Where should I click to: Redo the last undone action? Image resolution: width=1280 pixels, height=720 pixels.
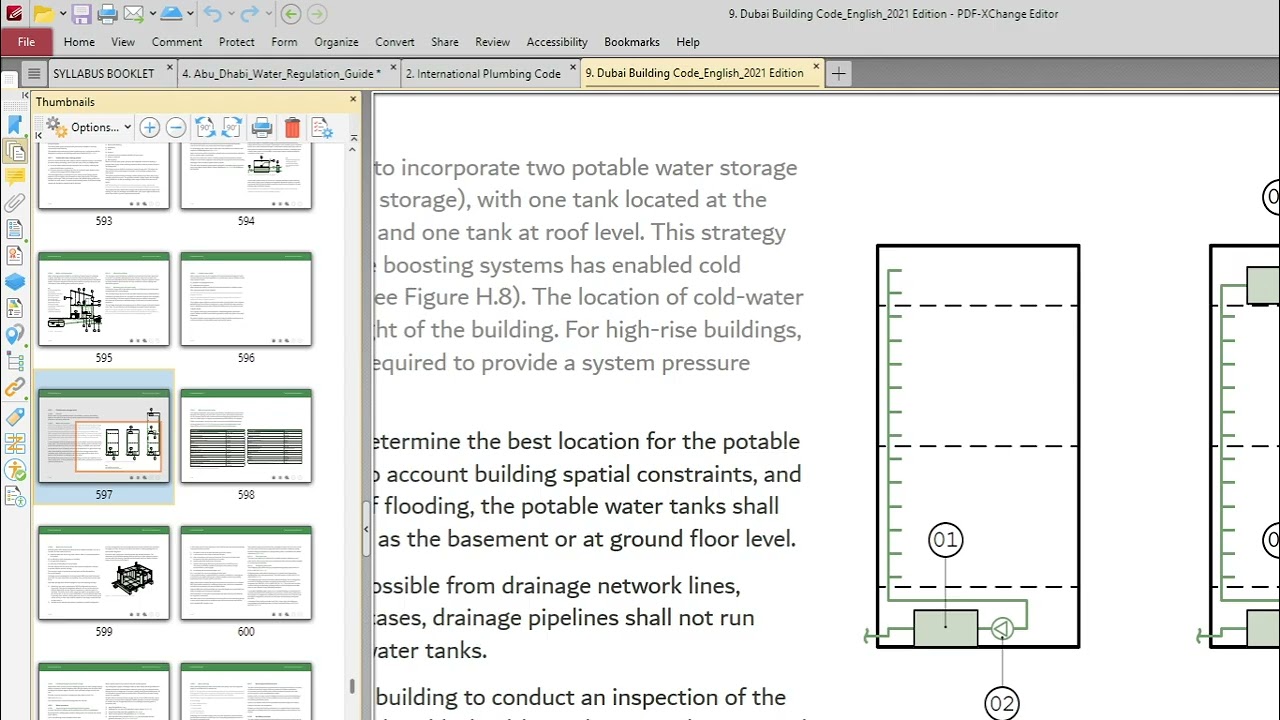pyautogui.click(x=249, y=14)
